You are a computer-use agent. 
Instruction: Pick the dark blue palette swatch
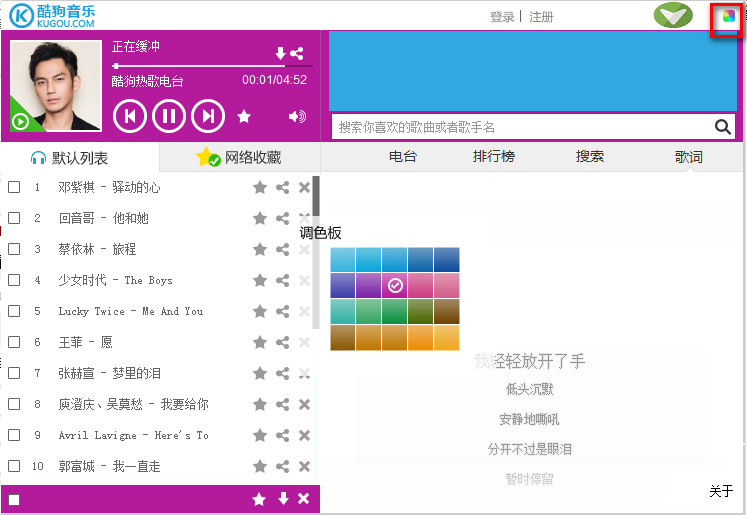[446, 259]
